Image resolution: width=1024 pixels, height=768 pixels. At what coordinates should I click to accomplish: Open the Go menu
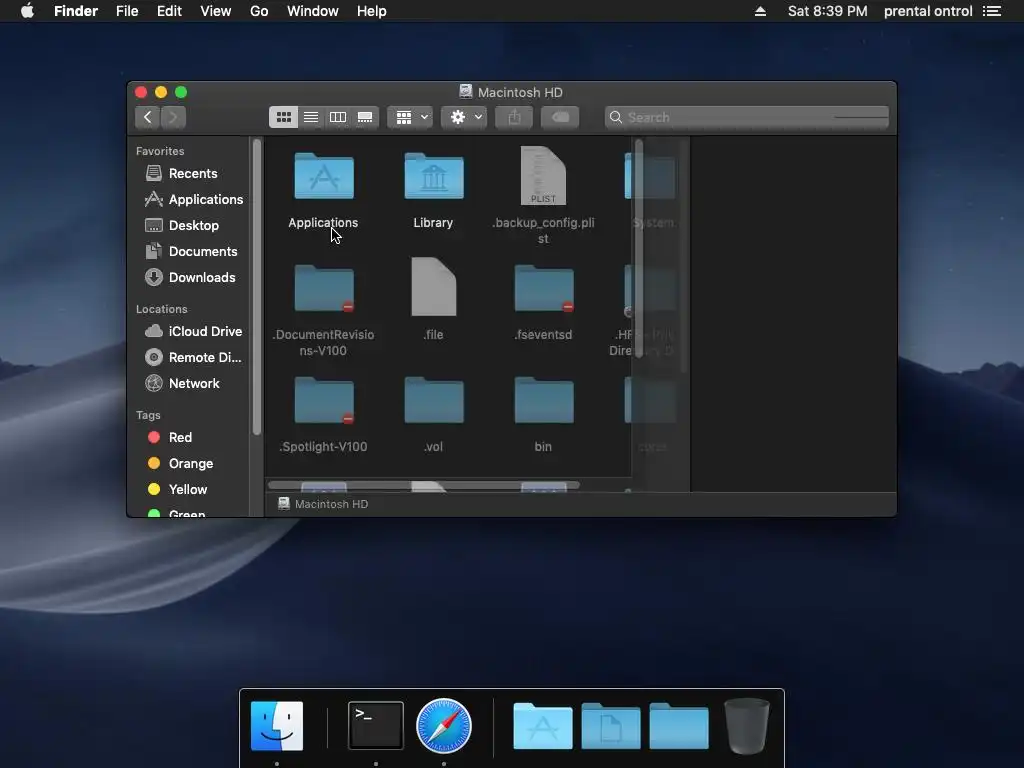pos(259,11)
